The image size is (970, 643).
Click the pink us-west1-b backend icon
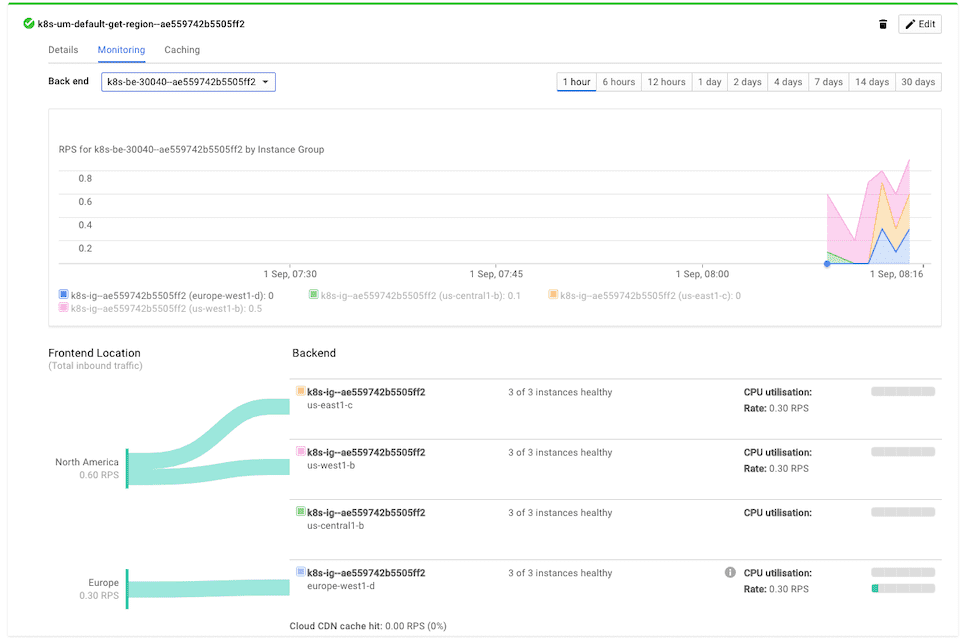[x=300, y=452]
